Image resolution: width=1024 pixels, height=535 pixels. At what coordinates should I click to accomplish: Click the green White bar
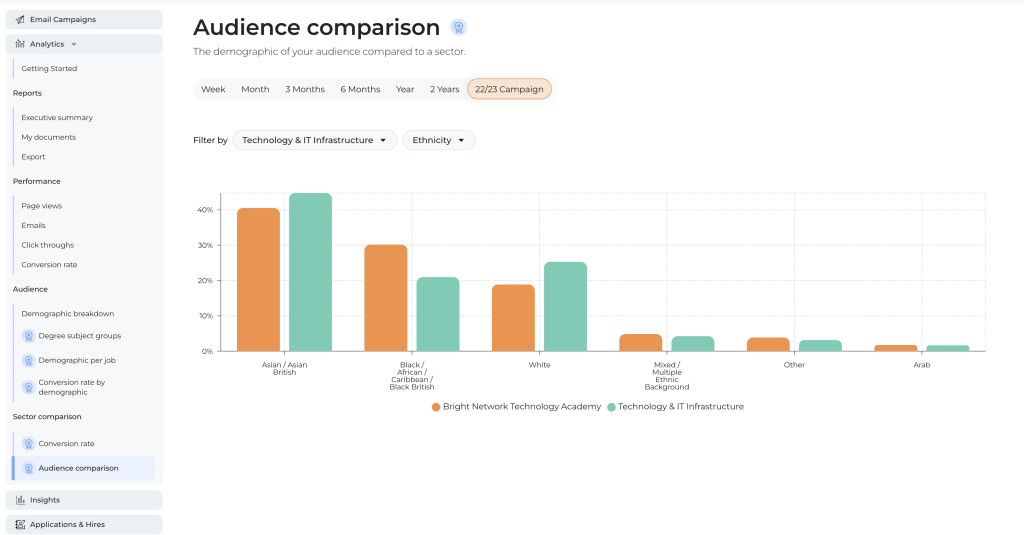coord(566,307)
